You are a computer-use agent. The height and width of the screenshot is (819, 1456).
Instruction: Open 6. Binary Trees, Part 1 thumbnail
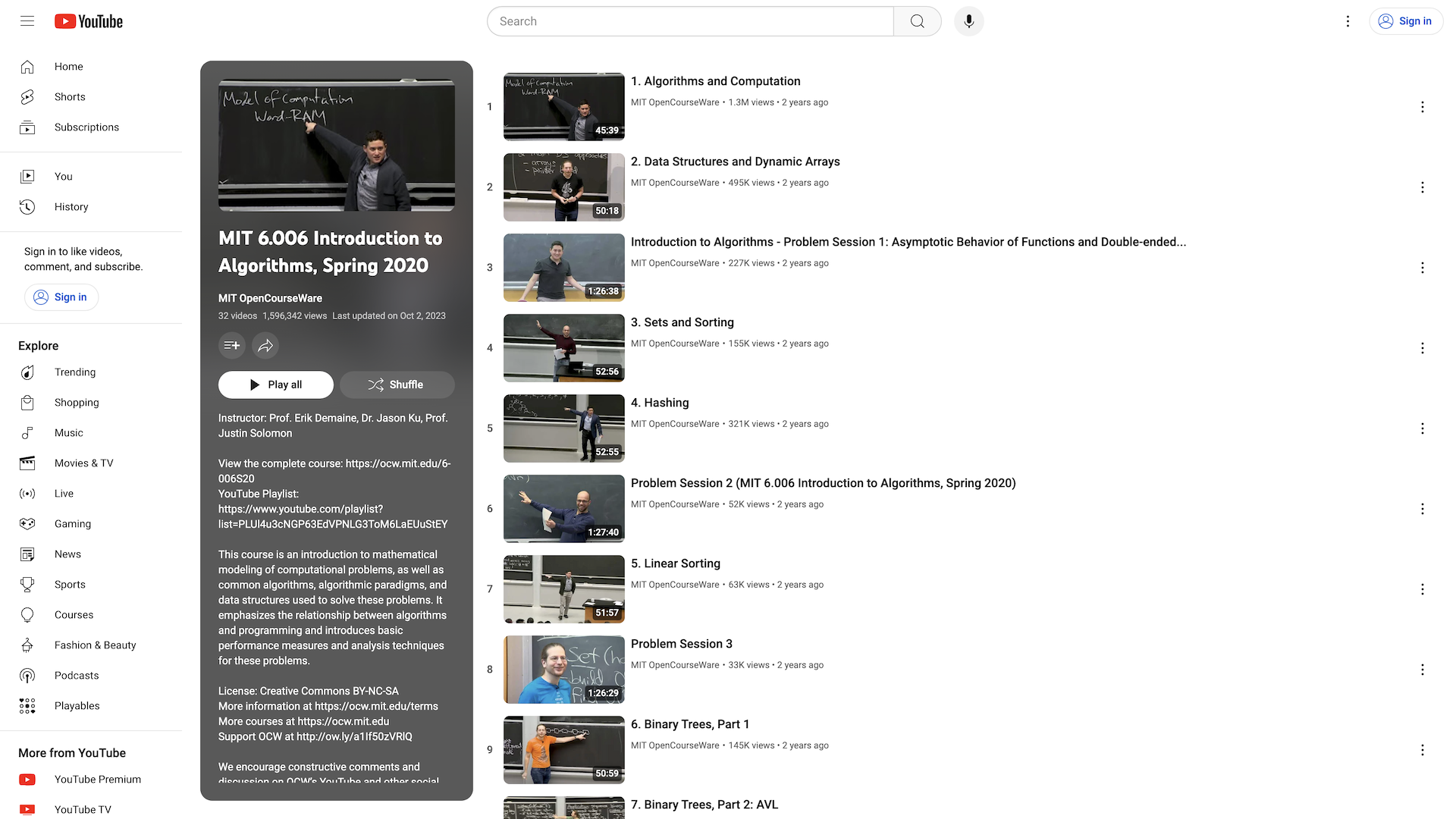tap(564, 750)
